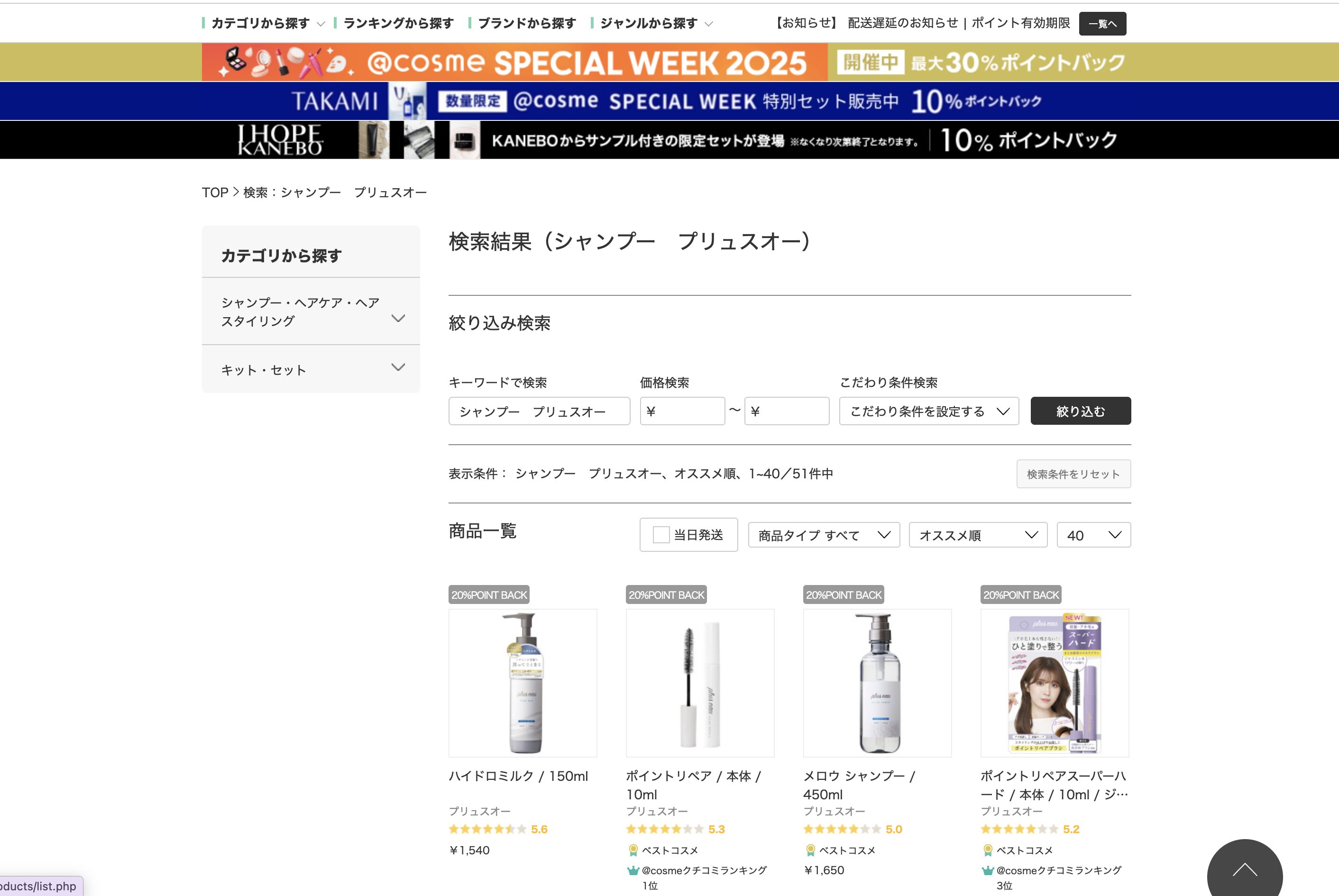Open 商品タイプ すべて dropdown
This screenshot has height=896, width=1339.
click(x=824, y=535)
